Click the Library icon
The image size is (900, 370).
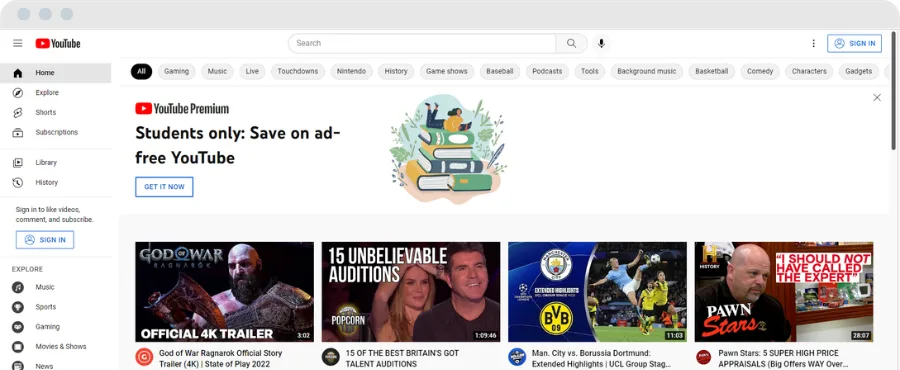click(18, 162)
